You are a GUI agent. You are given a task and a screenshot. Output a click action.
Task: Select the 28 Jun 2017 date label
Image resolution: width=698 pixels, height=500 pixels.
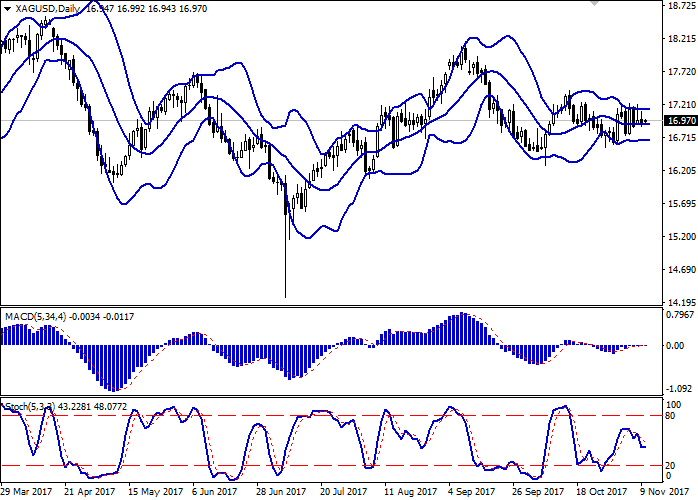click(x=281, y=492)
